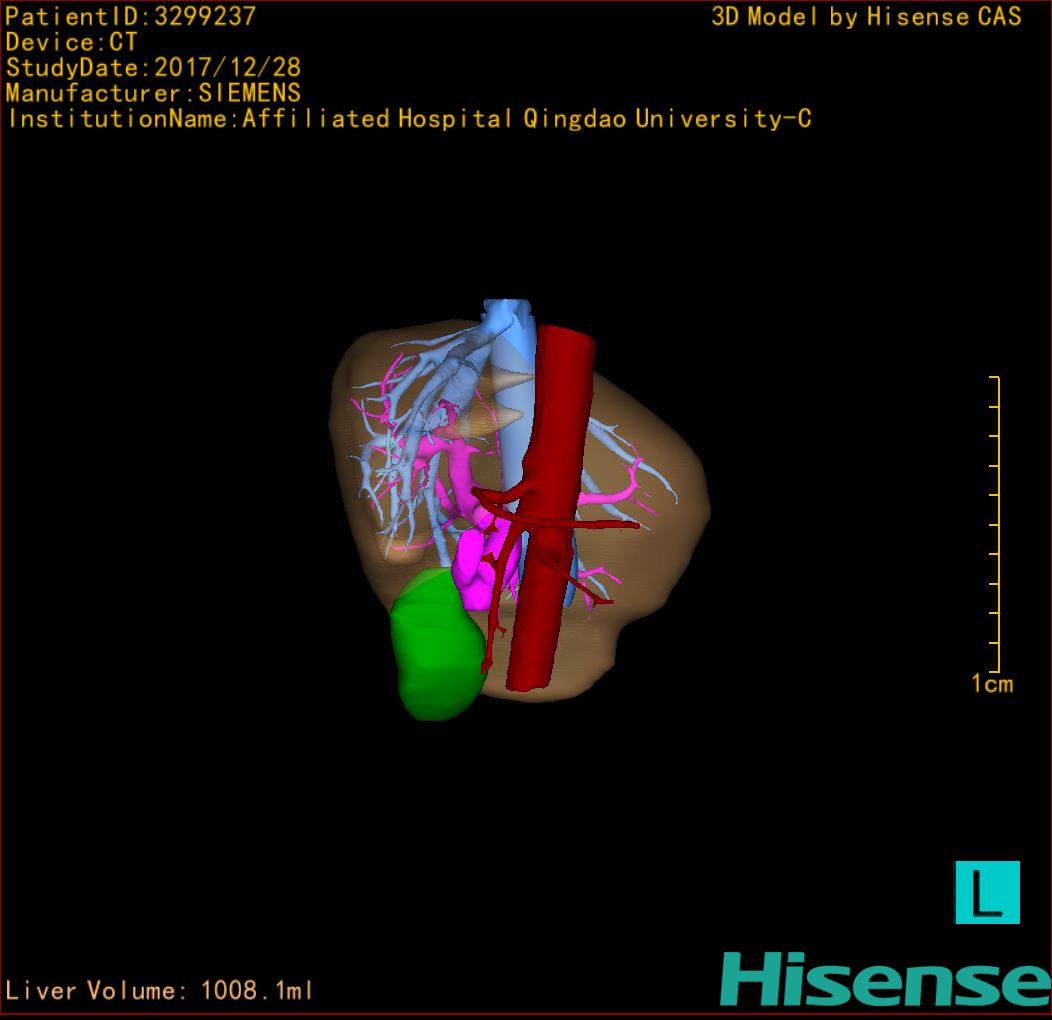1052x1020 pixels.
Task: Click the Manufacturer:SIEMENS text
Action: click(153, 93)
